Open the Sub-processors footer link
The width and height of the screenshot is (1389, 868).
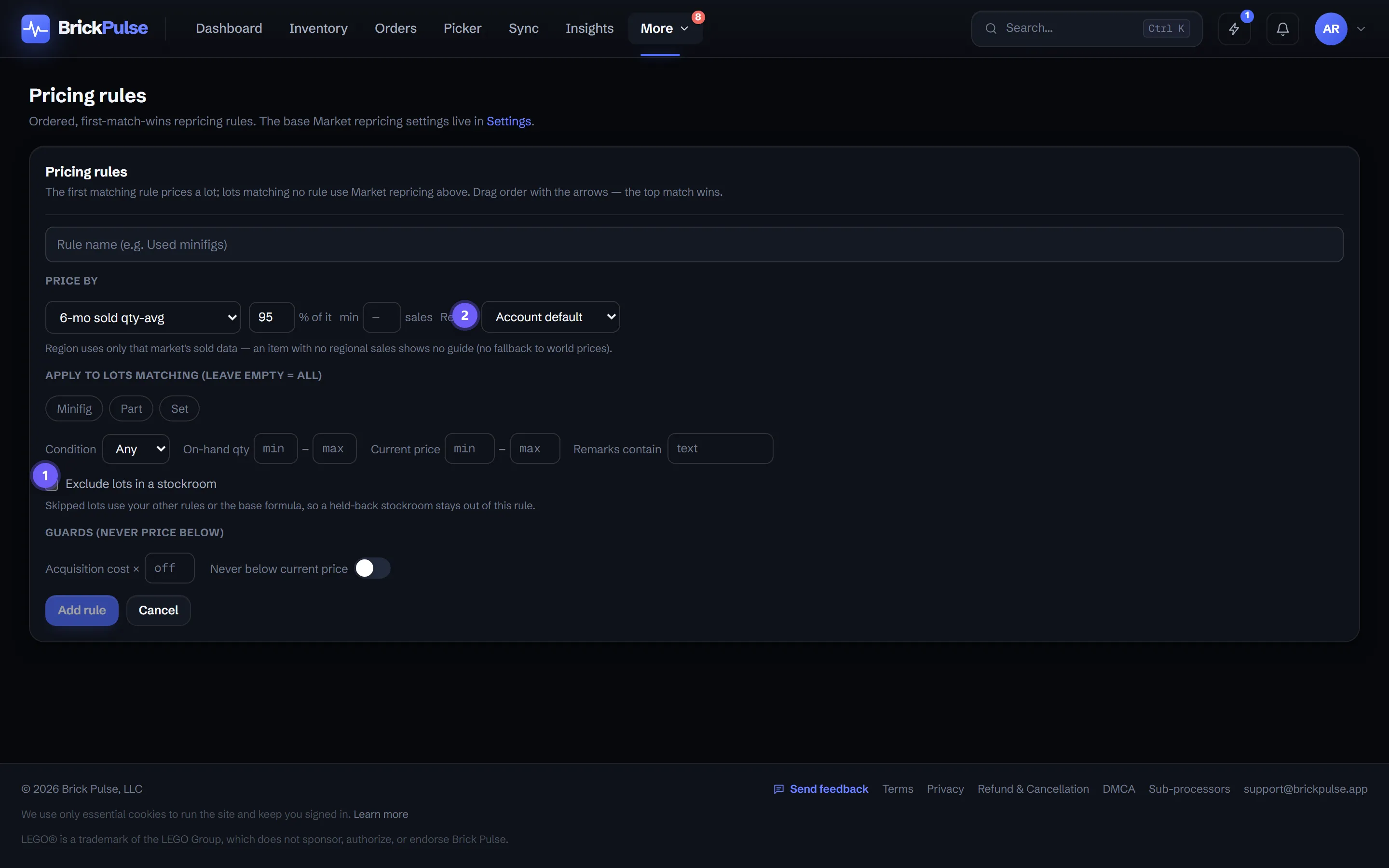pyautogui.click(x=1189, y=789)
